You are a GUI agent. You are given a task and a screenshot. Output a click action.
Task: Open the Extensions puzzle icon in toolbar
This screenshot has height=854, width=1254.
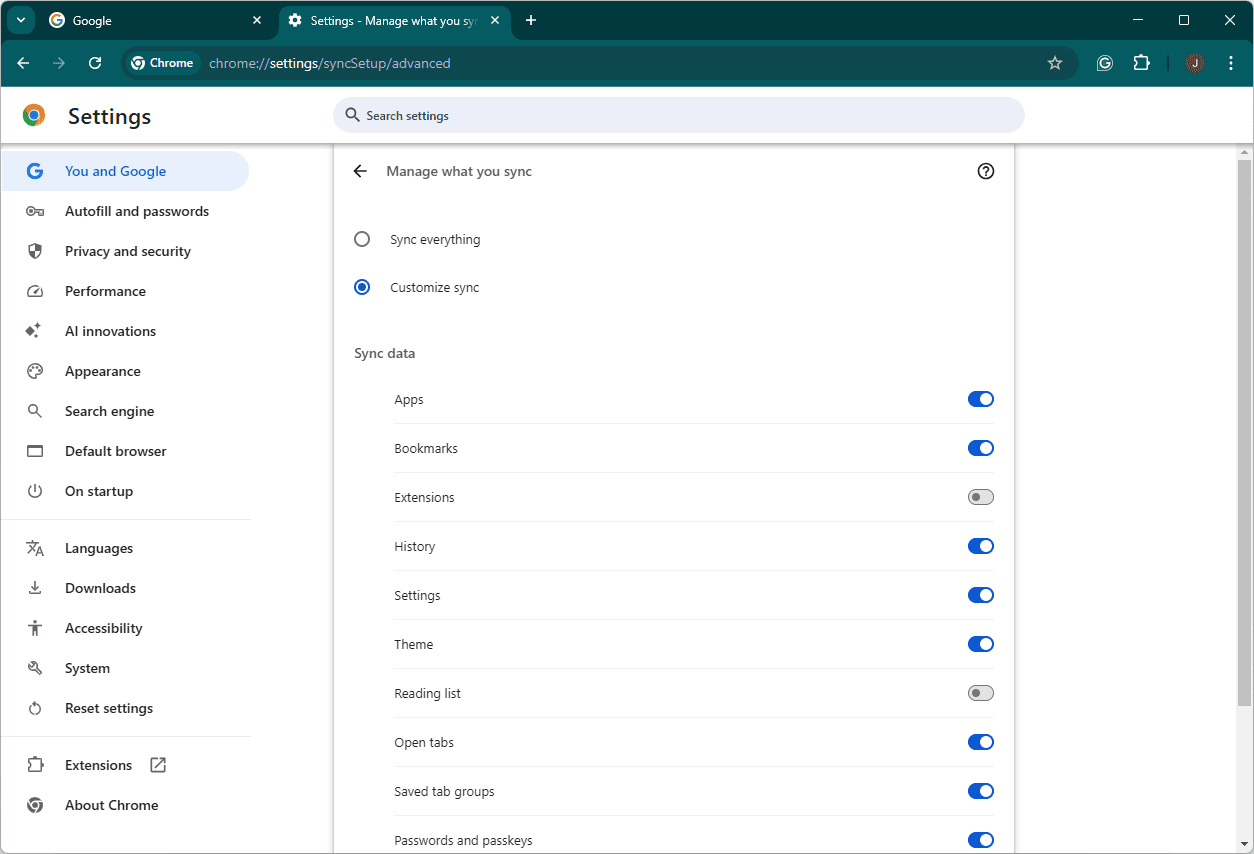[1141, 63]
